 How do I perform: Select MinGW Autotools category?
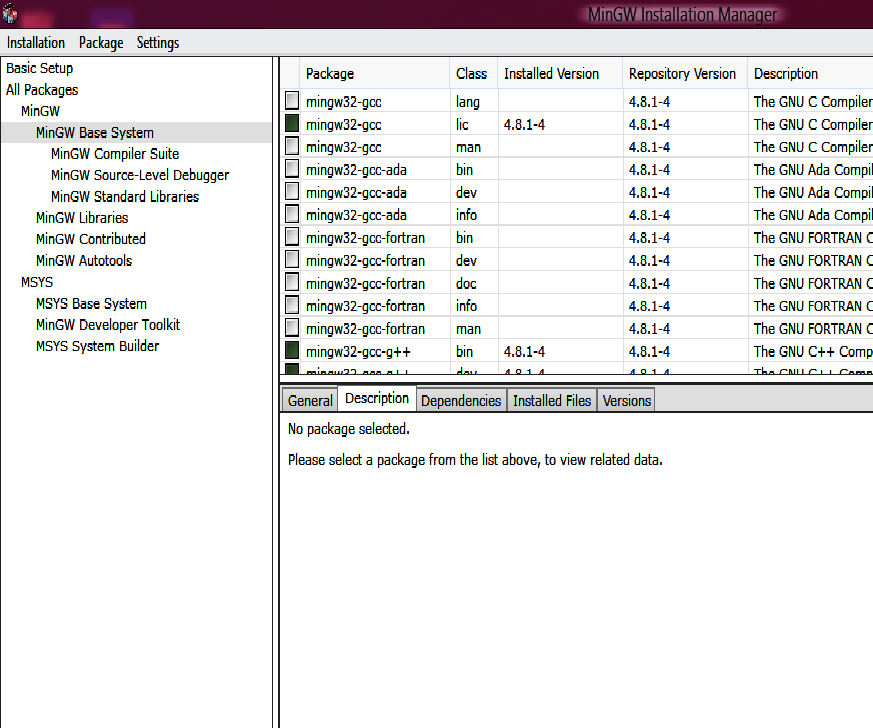[x=84, y=260]
